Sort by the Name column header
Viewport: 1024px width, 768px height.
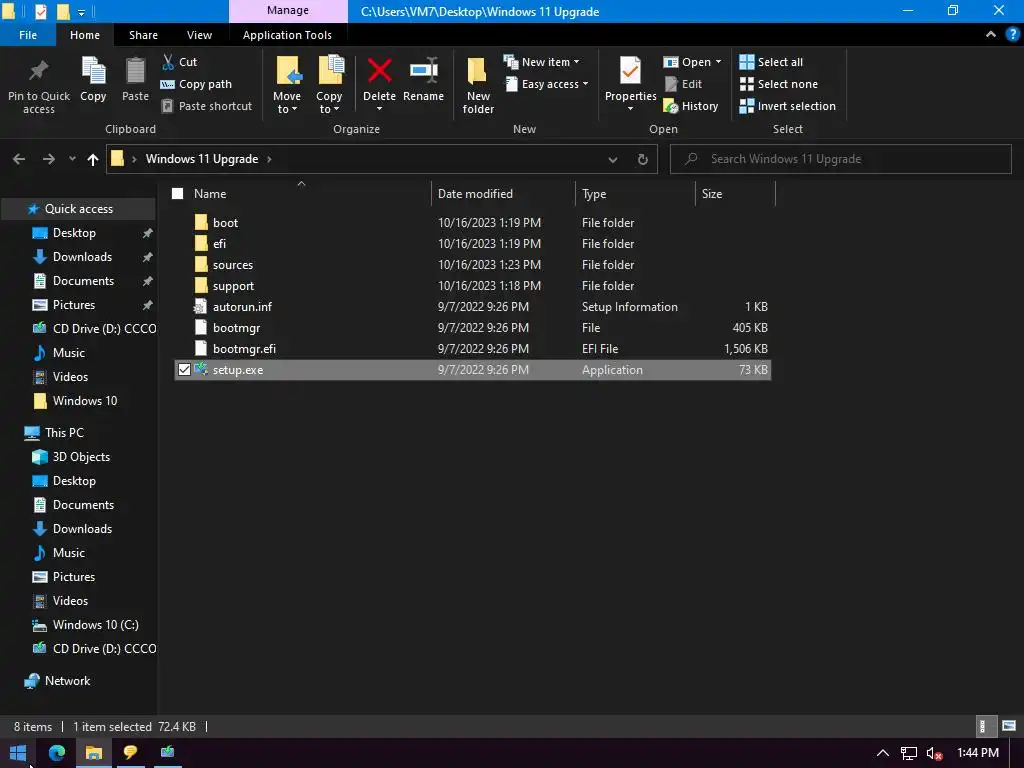pyautogui.click(x=210, y=193)
